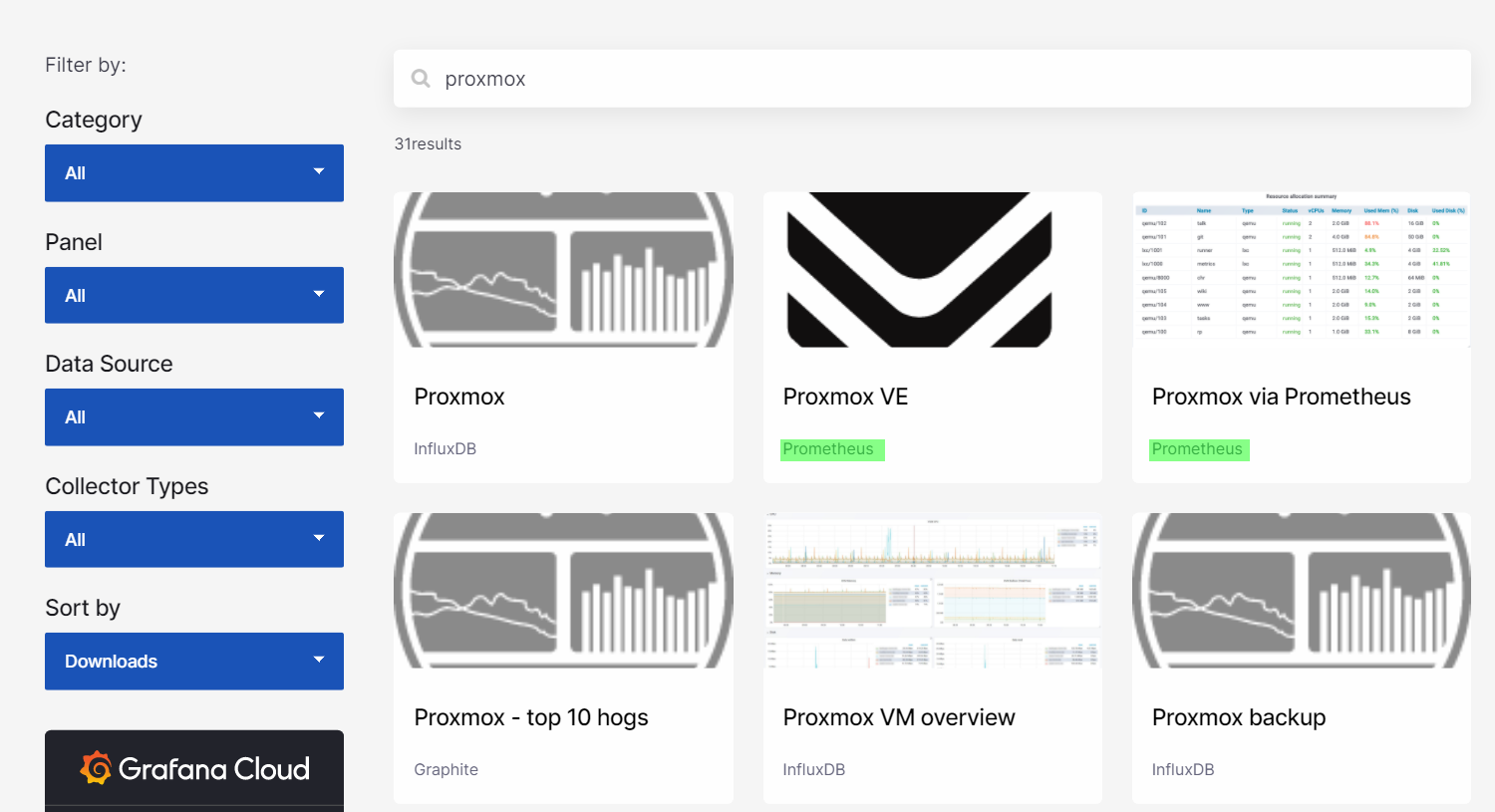The image size is (1495, 812).
Task: Open Proxmox top 10 hogs thumbnail
Action: 563,591
